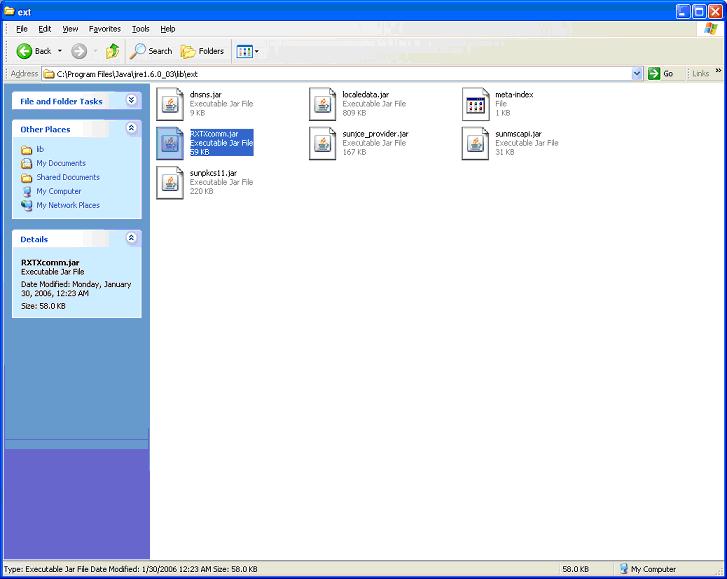Click the highlighted RXTXcomm.jar file name
Screen dimensions: 727x579
pos(214,134)
